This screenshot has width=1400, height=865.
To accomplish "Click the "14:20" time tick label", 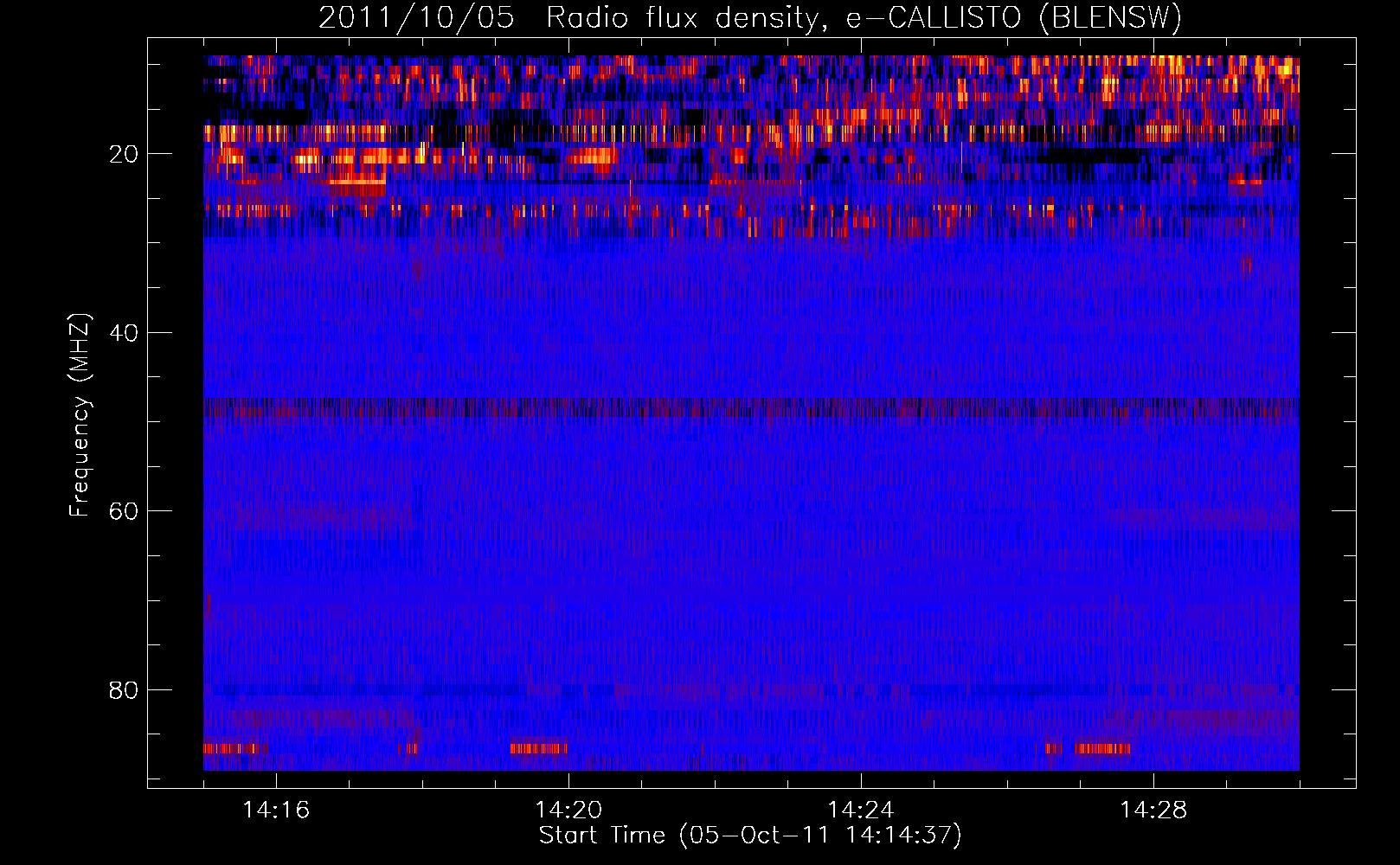I will point(568,811).
